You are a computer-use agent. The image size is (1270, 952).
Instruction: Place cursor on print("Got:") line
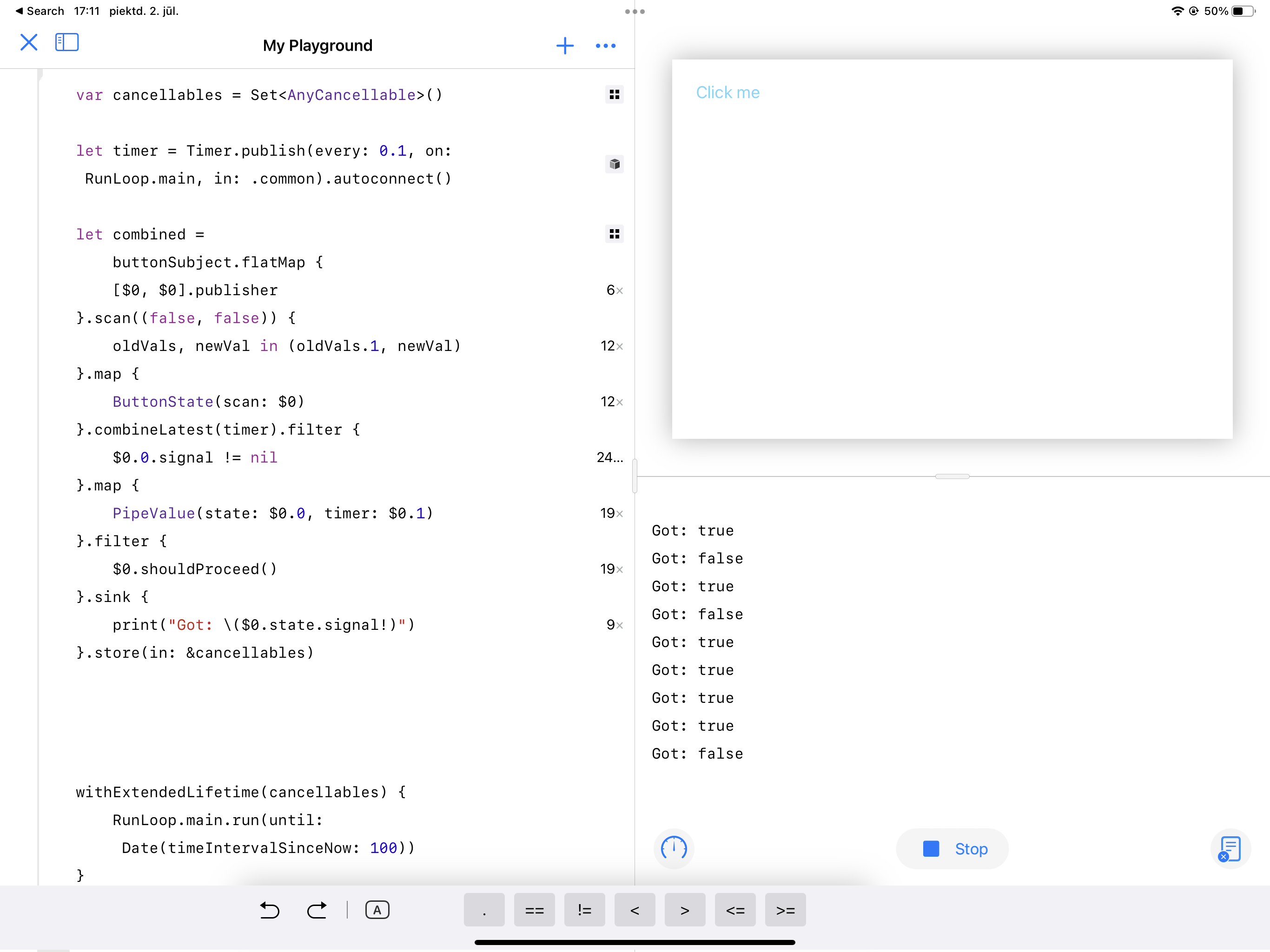(x=264, y=625)
